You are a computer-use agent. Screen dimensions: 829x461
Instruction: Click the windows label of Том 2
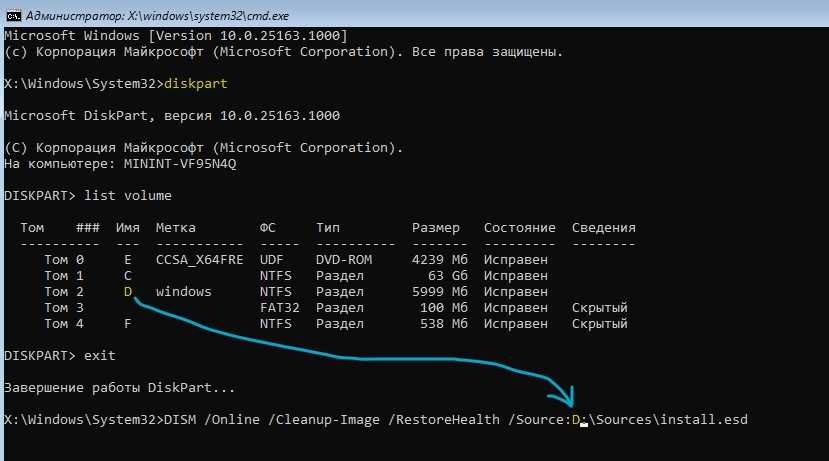185,291
